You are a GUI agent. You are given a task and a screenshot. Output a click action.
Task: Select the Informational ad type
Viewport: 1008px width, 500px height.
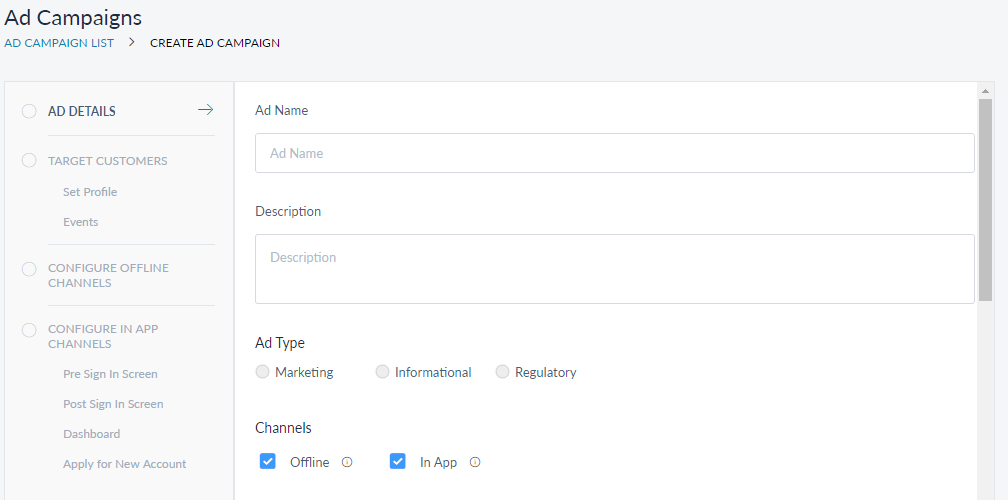click(382, 372)
